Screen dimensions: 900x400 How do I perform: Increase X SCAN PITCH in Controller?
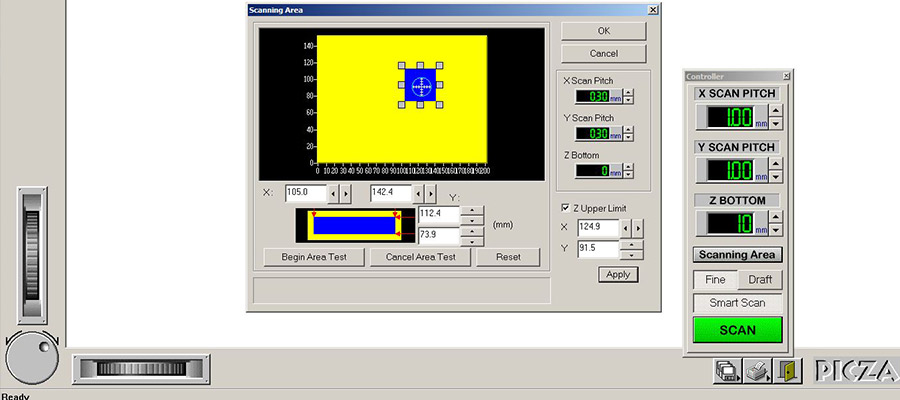[x=775, y=110]
